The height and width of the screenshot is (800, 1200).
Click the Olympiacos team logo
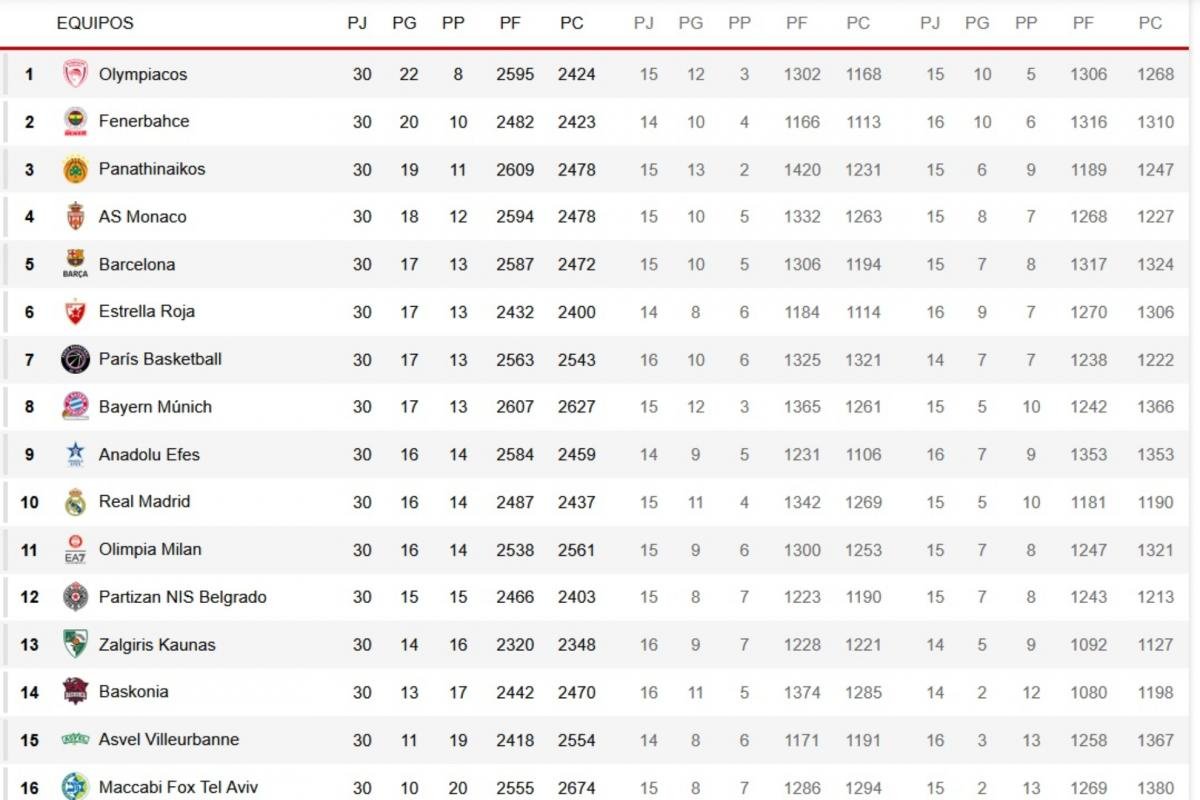(x=75, y=74)
